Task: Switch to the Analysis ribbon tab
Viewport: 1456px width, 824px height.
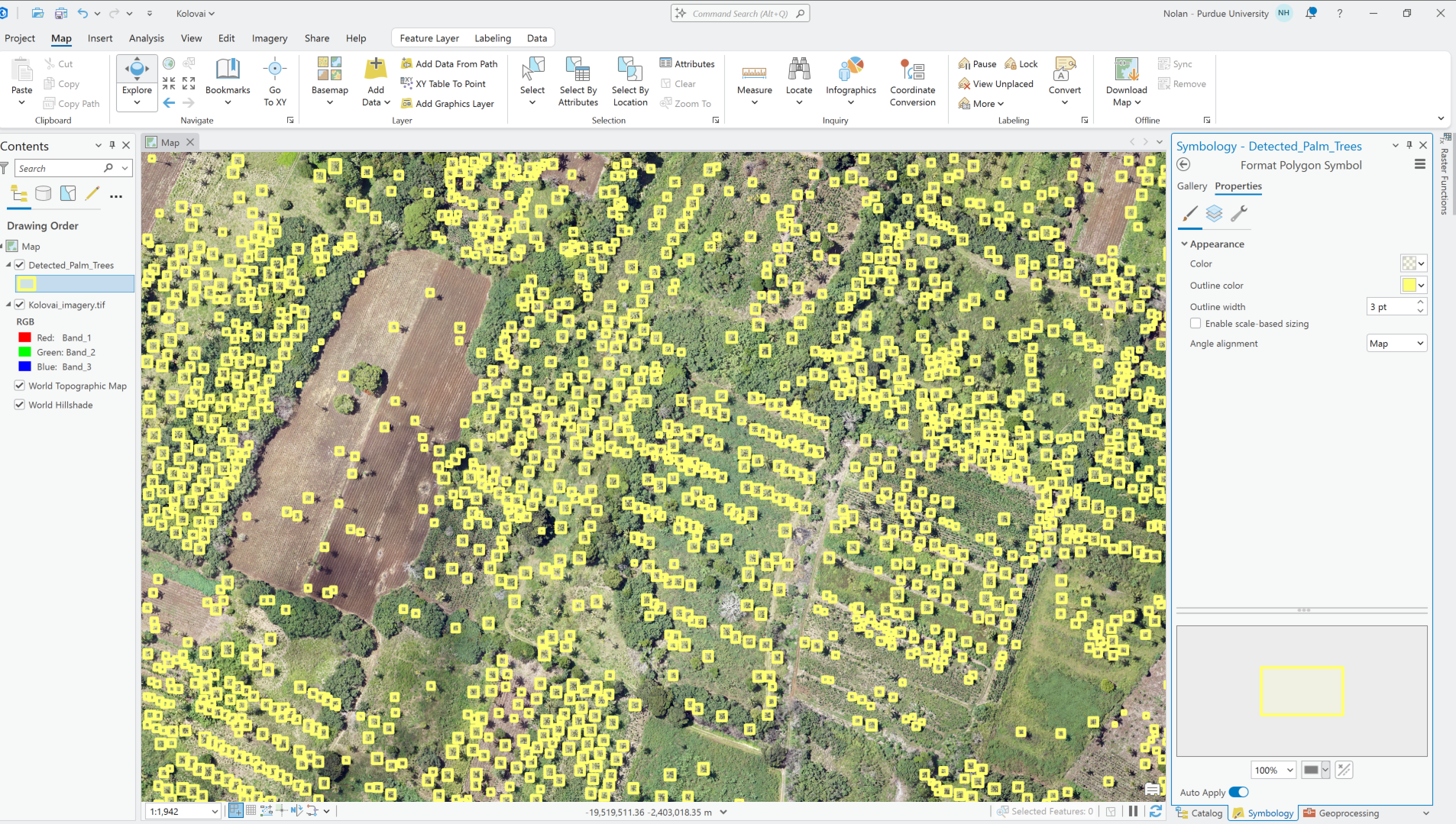Action: click(147, 38)
